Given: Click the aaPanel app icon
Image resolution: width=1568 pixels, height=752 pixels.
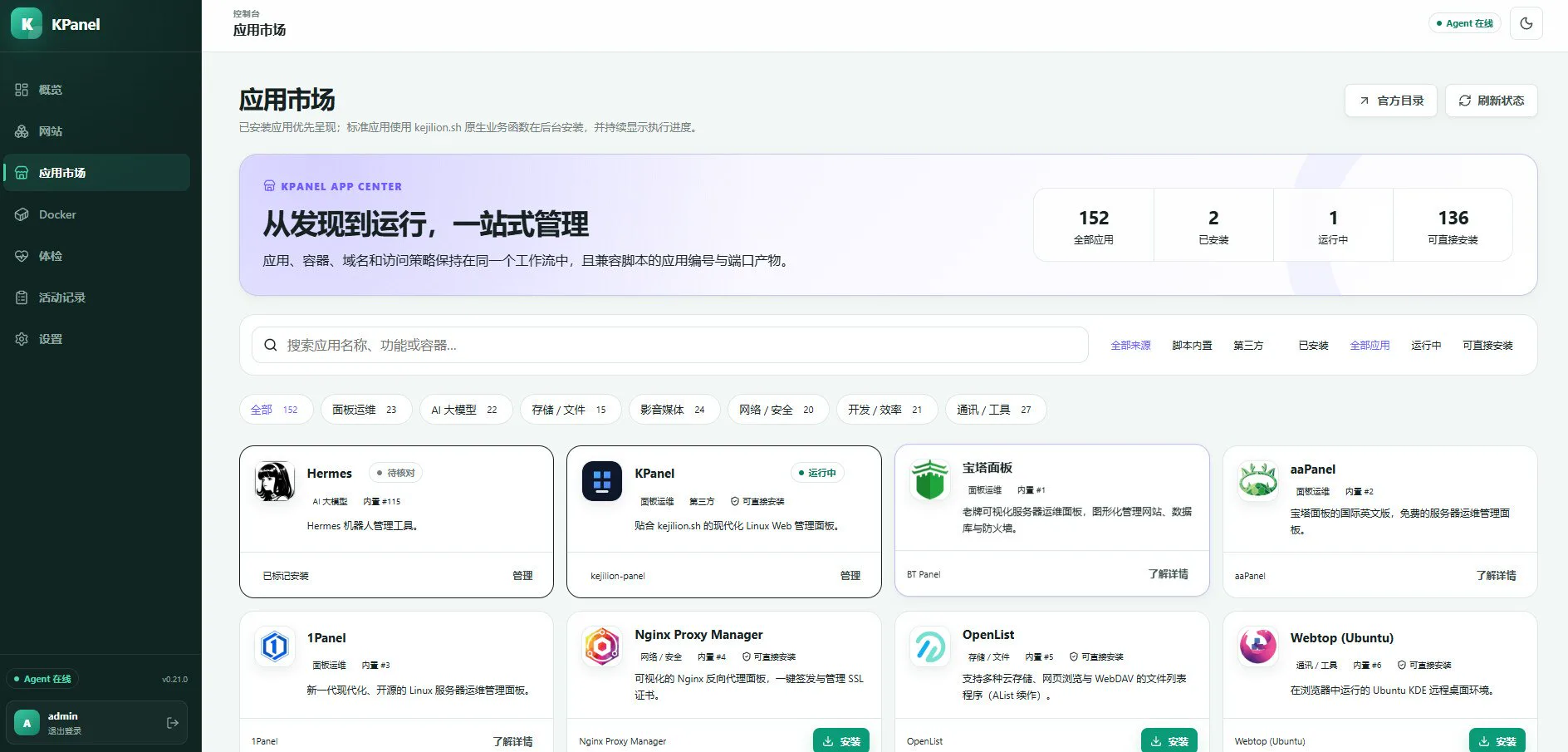Looking at the screenshot, I should (1257, 479).
